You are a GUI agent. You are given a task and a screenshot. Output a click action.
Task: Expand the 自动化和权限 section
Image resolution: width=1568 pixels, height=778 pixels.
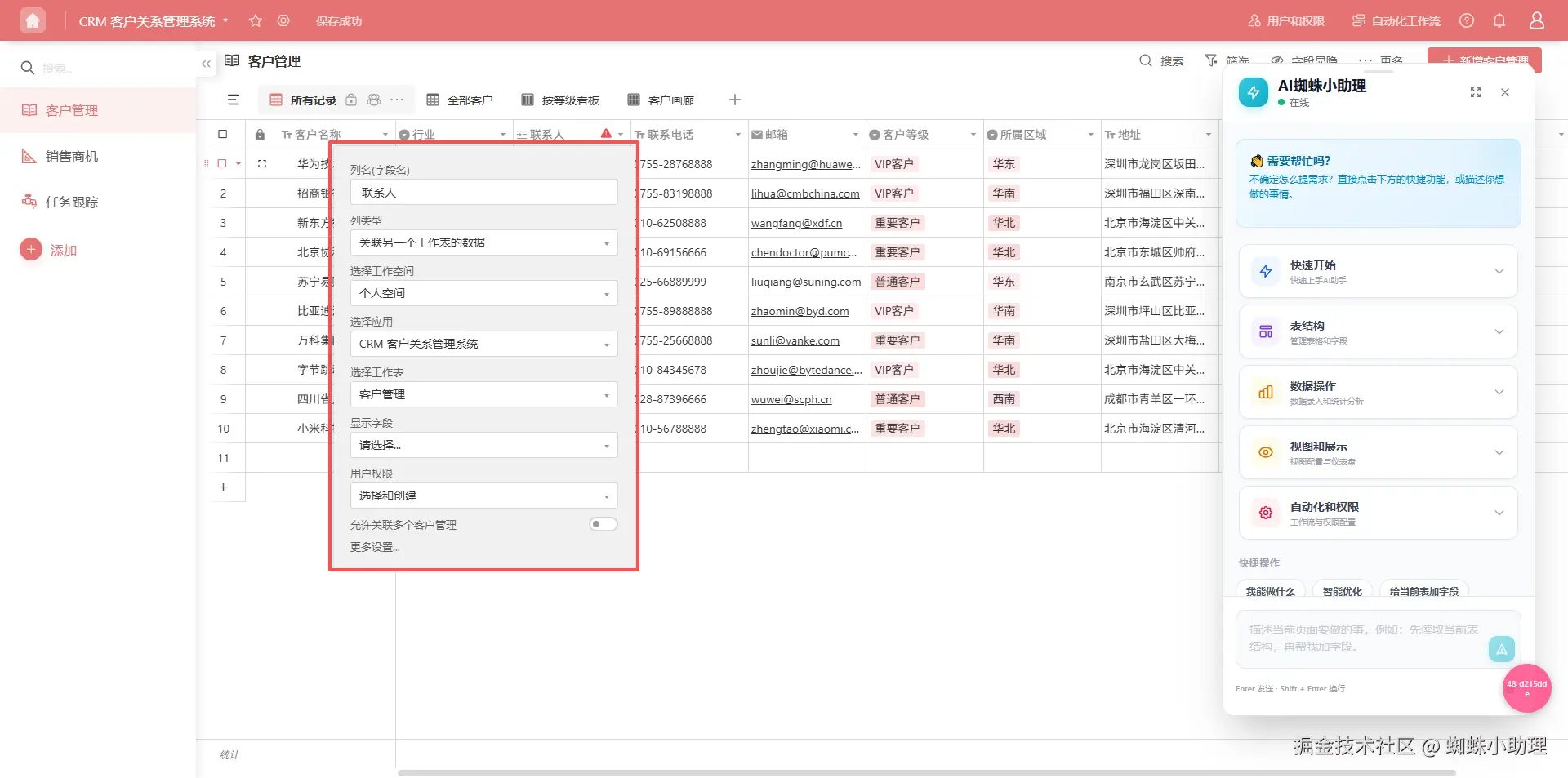click(1379, 513)
